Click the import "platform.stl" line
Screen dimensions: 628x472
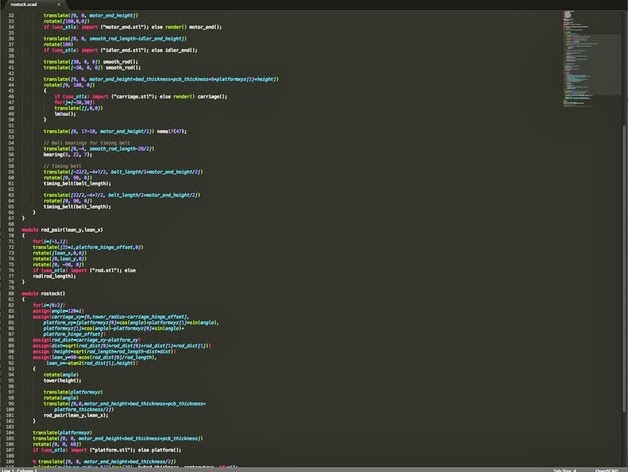tap(107, 450)
